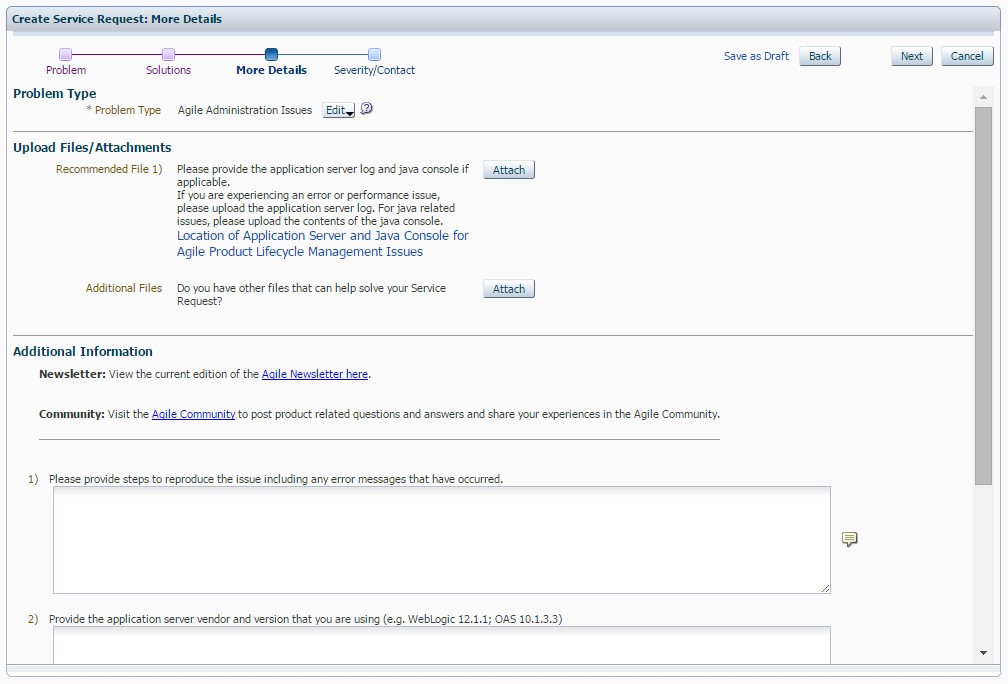
Task: Click the Next button
Action: [911, 56]
